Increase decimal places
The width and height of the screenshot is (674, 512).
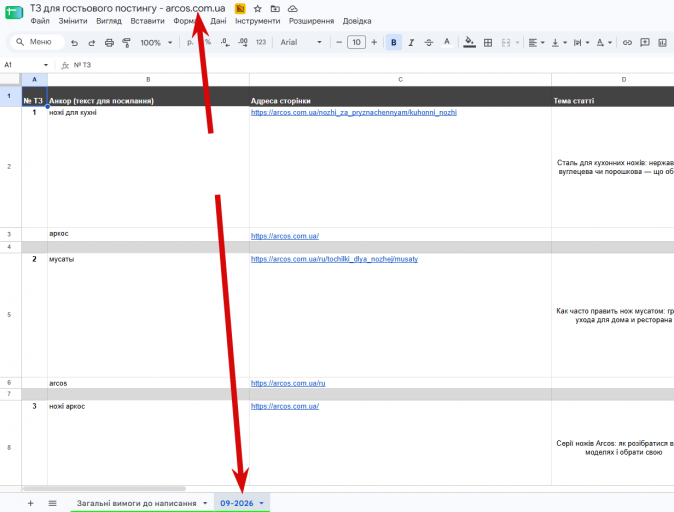[243, 42]
